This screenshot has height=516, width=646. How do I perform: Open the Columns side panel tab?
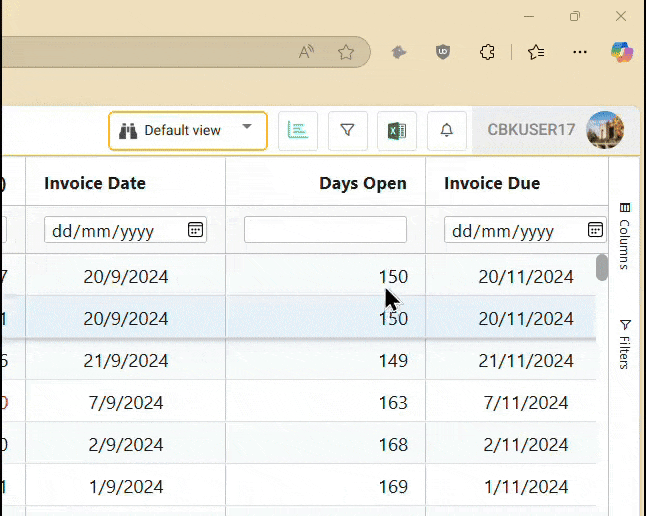[625, 236]
